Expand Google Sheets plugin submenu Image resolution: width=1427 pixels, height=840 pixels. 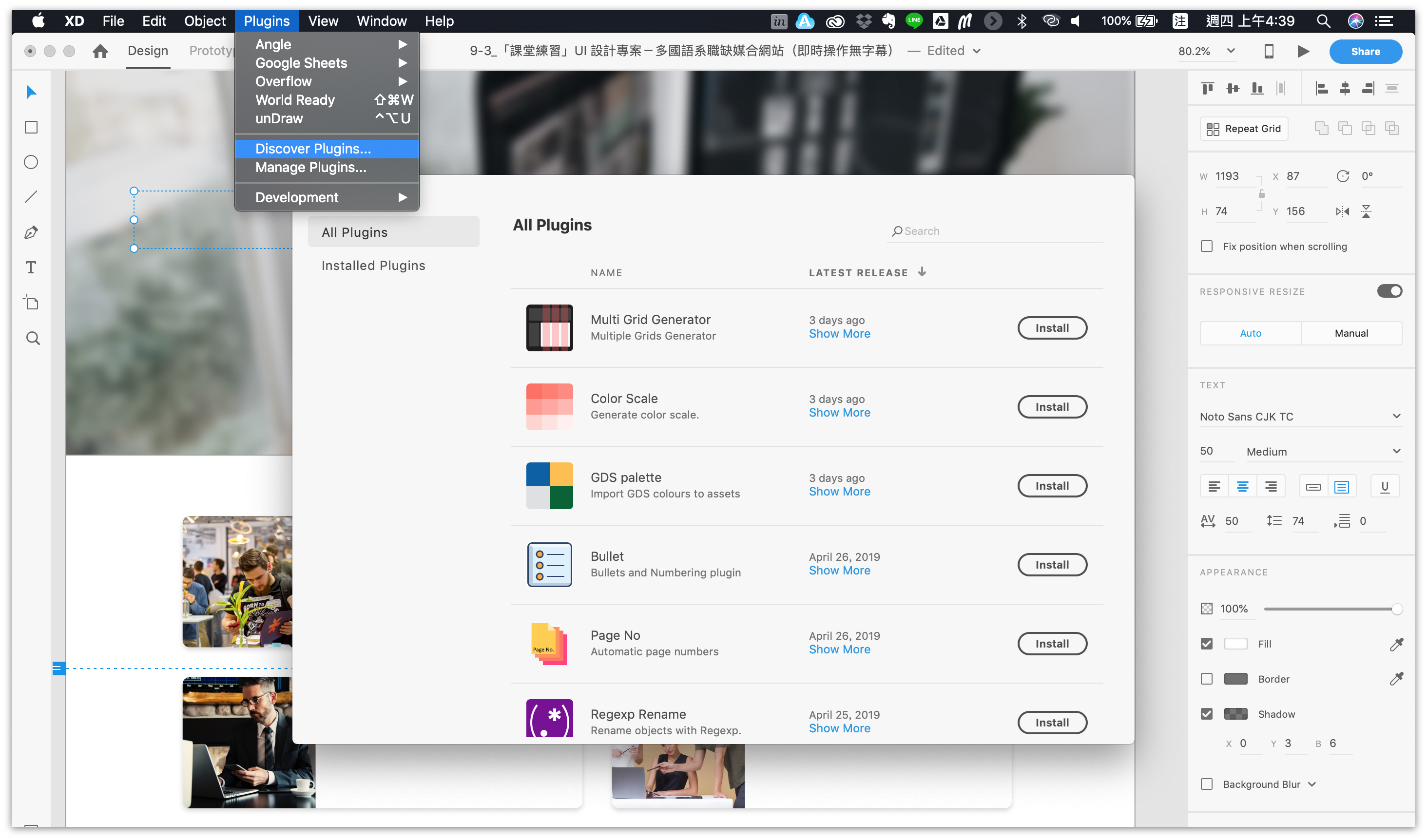click(x=327, y=63)
